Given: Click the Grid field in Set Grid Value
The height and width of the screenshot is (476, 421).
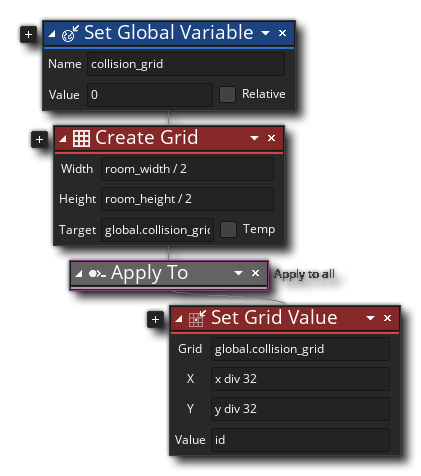Looking at the screenshot, I should 300,349.
